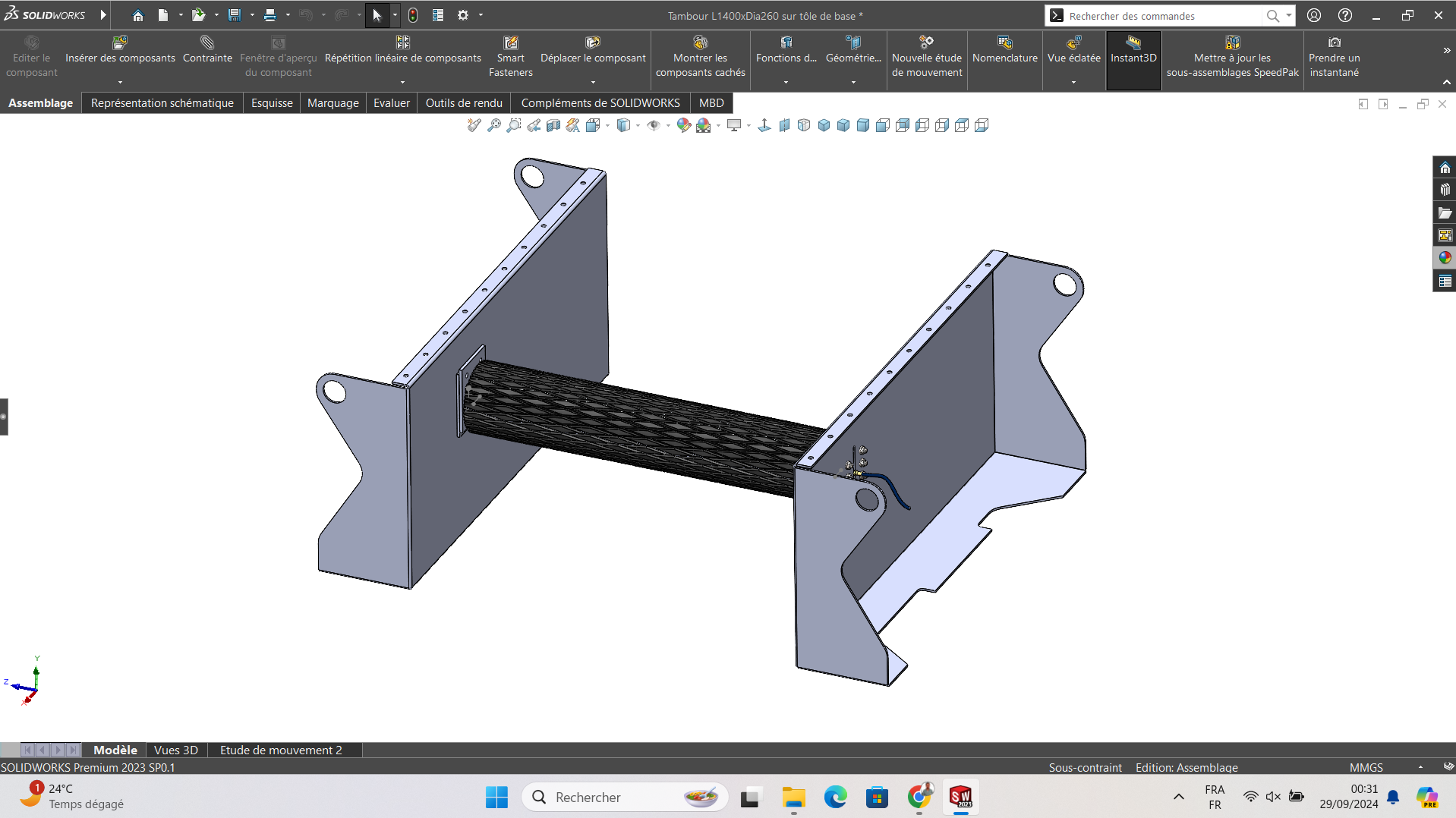Start a Nouvelle étude de mouvement
Viewport: 1456px width, 818px height.
(927, 57)
